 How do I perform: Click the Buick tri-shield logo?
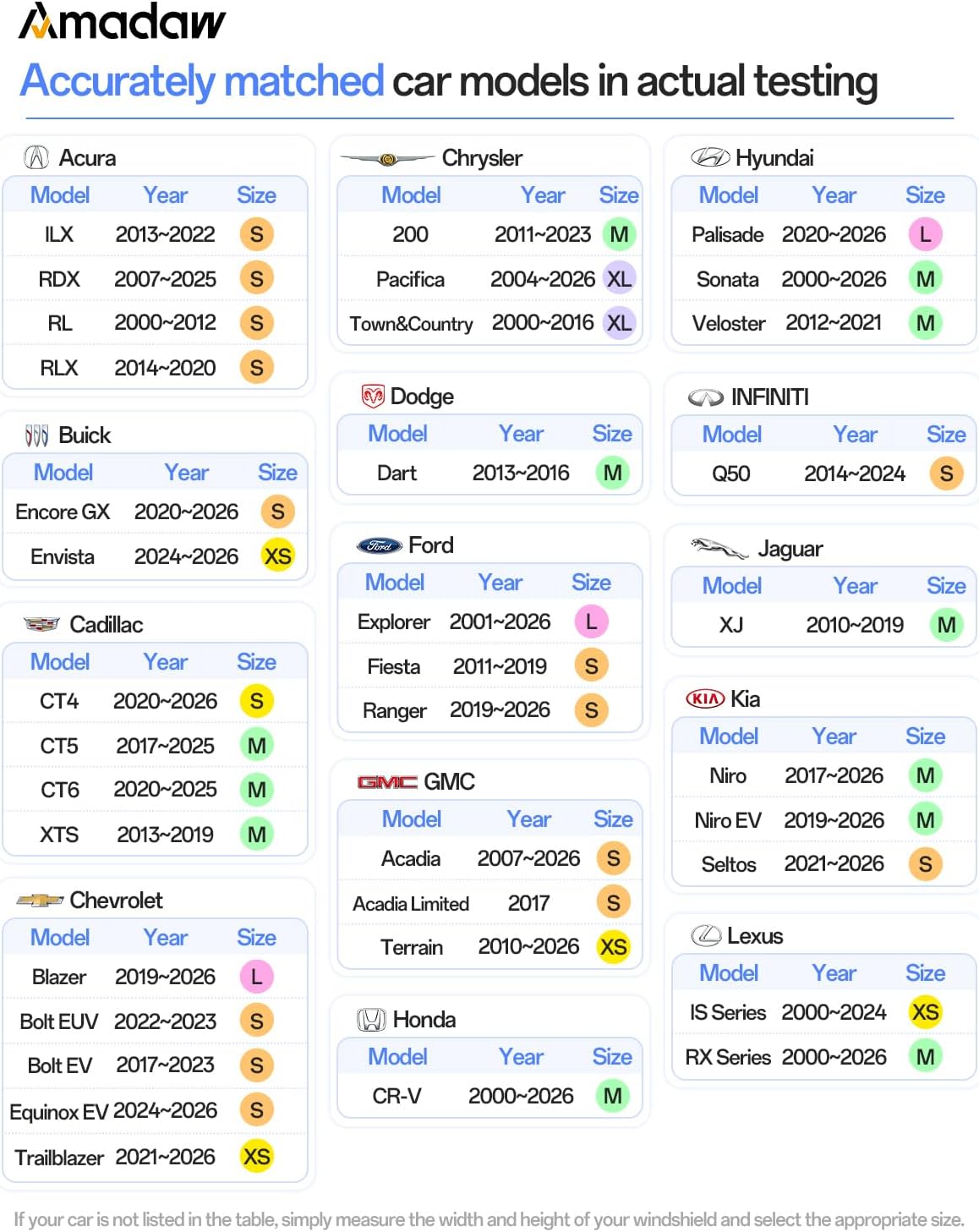pyautogui.click(x=37, y=435)
